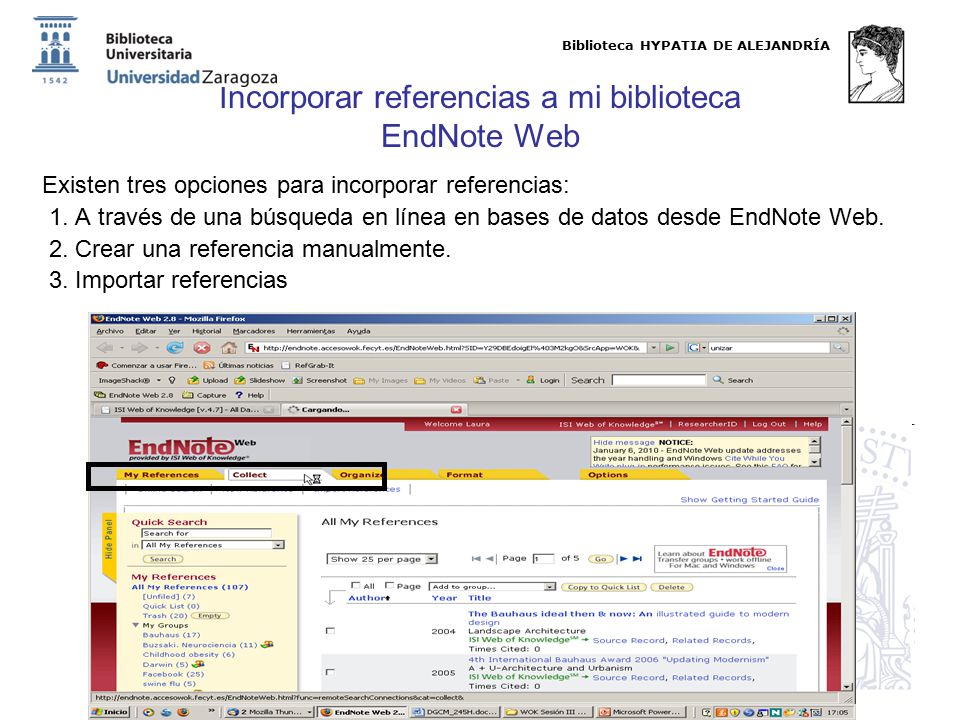960x720 pixels.
Task: Check the box for the 2004 Bauhaus reference
Action: coord(331,631)
